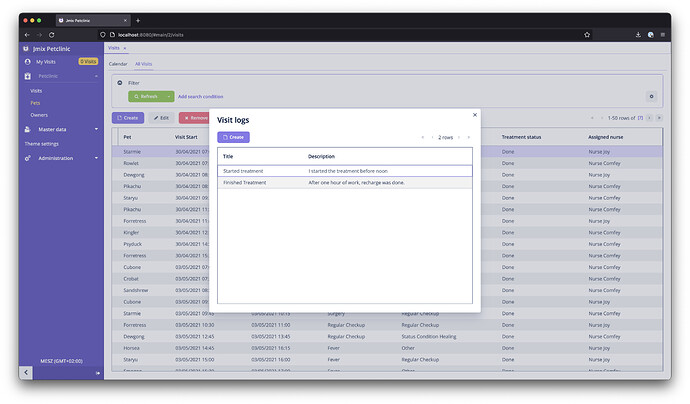Image resolution: width=690 pixels, height=404 pixels.
Task: Click the browser reload icon
Action: [51, 35]
